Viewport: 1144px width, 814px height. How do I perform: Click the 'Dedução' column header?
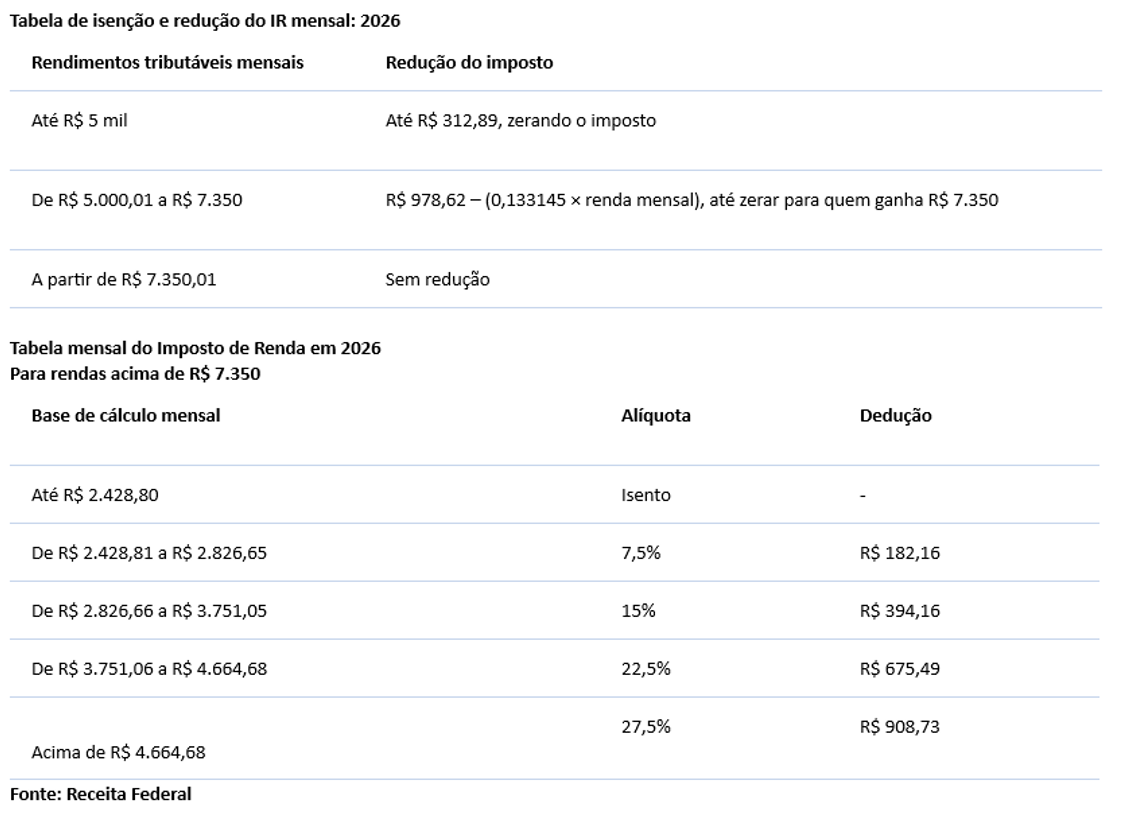895,416
